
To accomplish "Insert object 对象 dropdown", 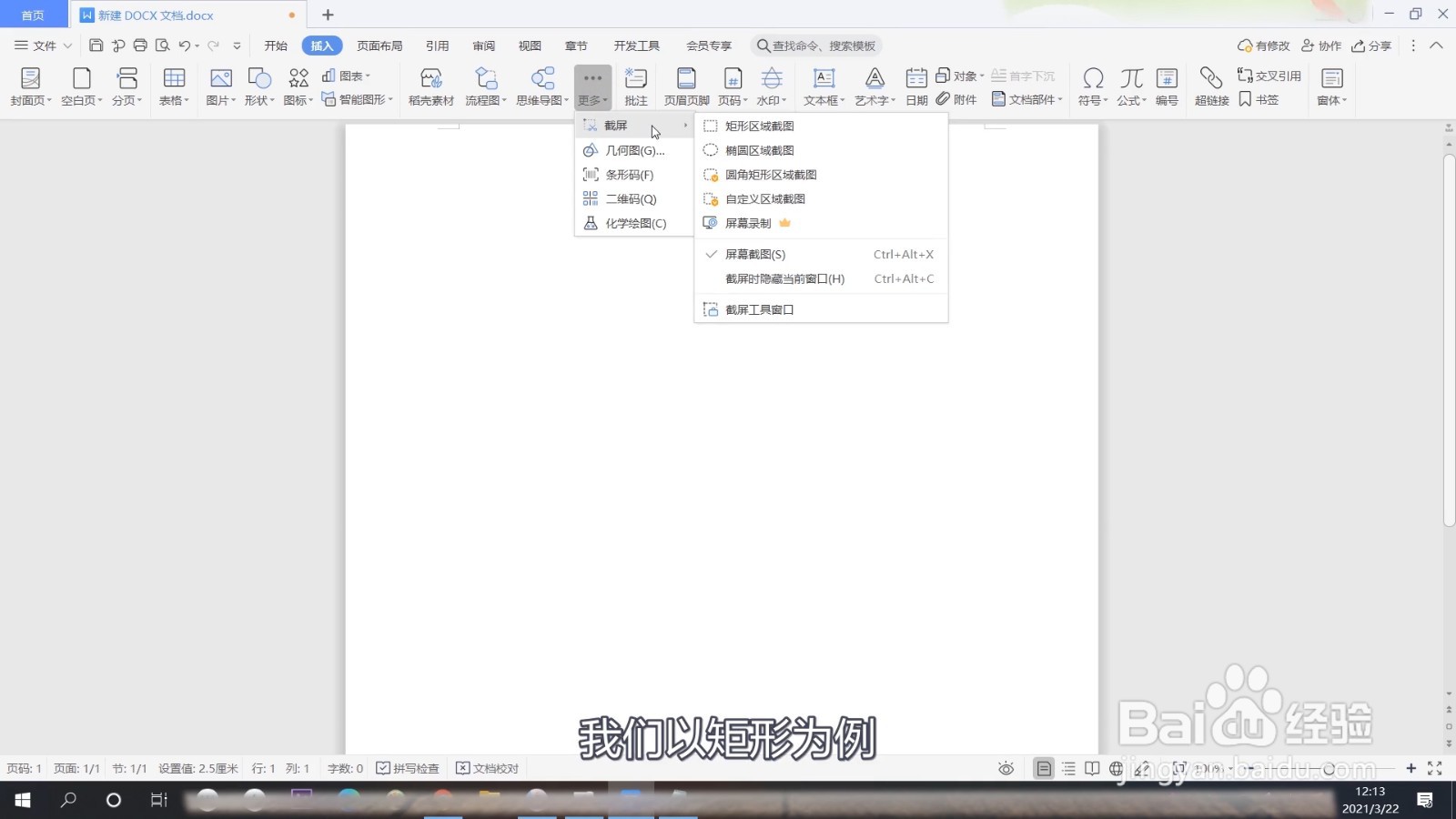I will click(959, 76).
